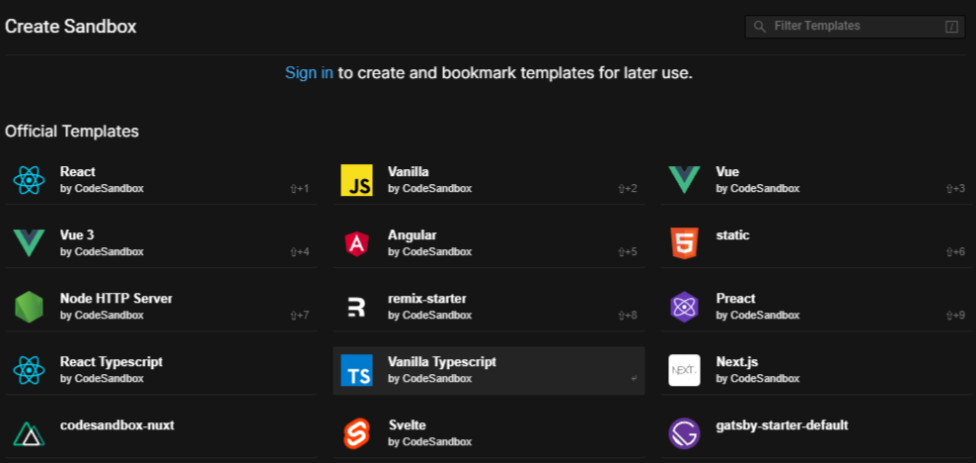This screenshot has width=976, height=463.
Task: Open the codesandbox-nuxt template name
Action: [117, 425]
